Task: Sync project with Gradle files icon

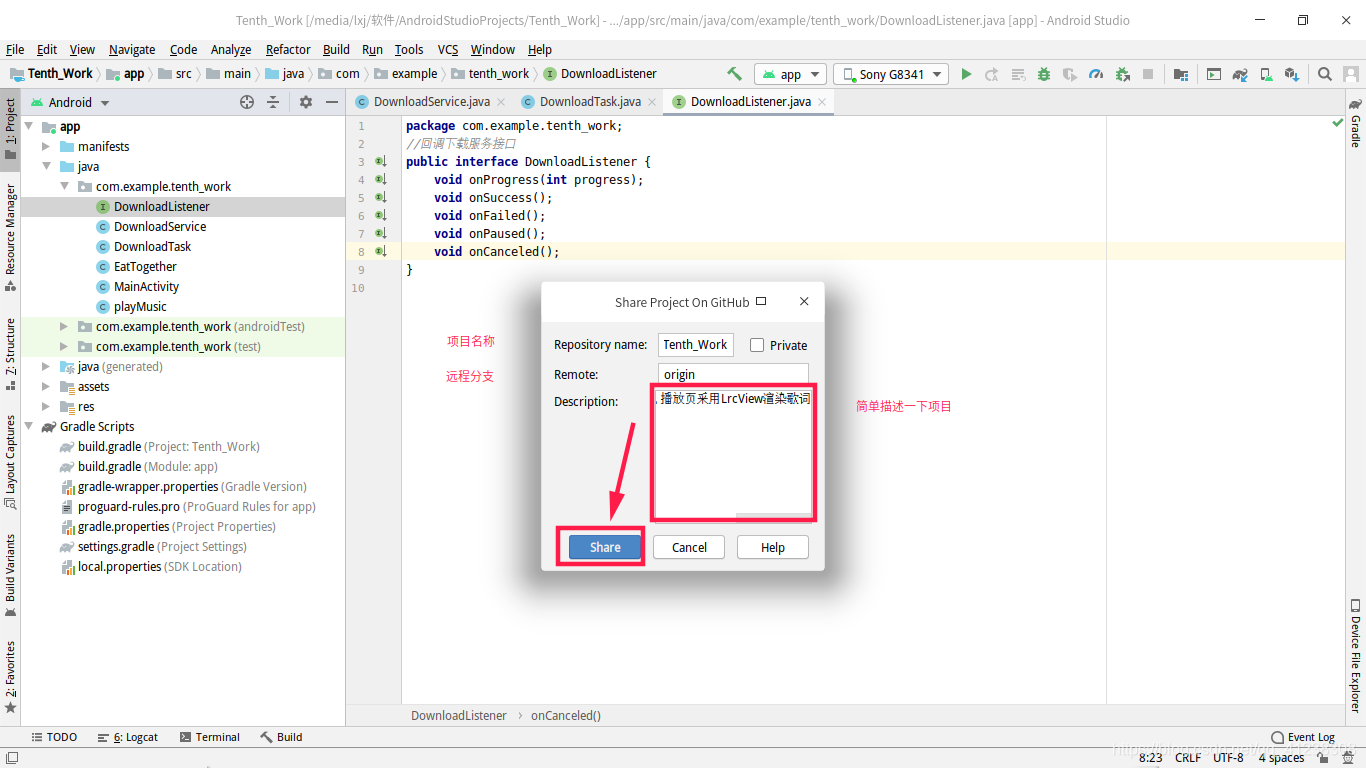Action: tap(1240, 74)
